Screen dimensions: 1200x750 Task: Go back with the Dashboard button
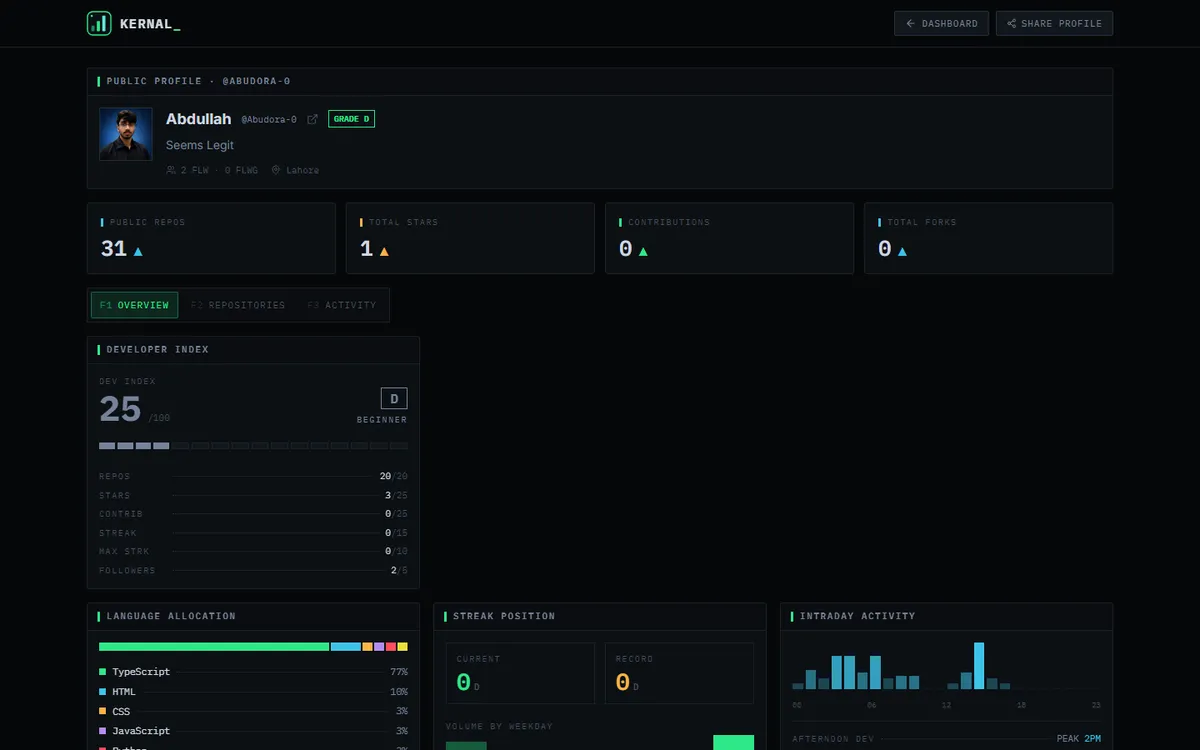point(942,23)
